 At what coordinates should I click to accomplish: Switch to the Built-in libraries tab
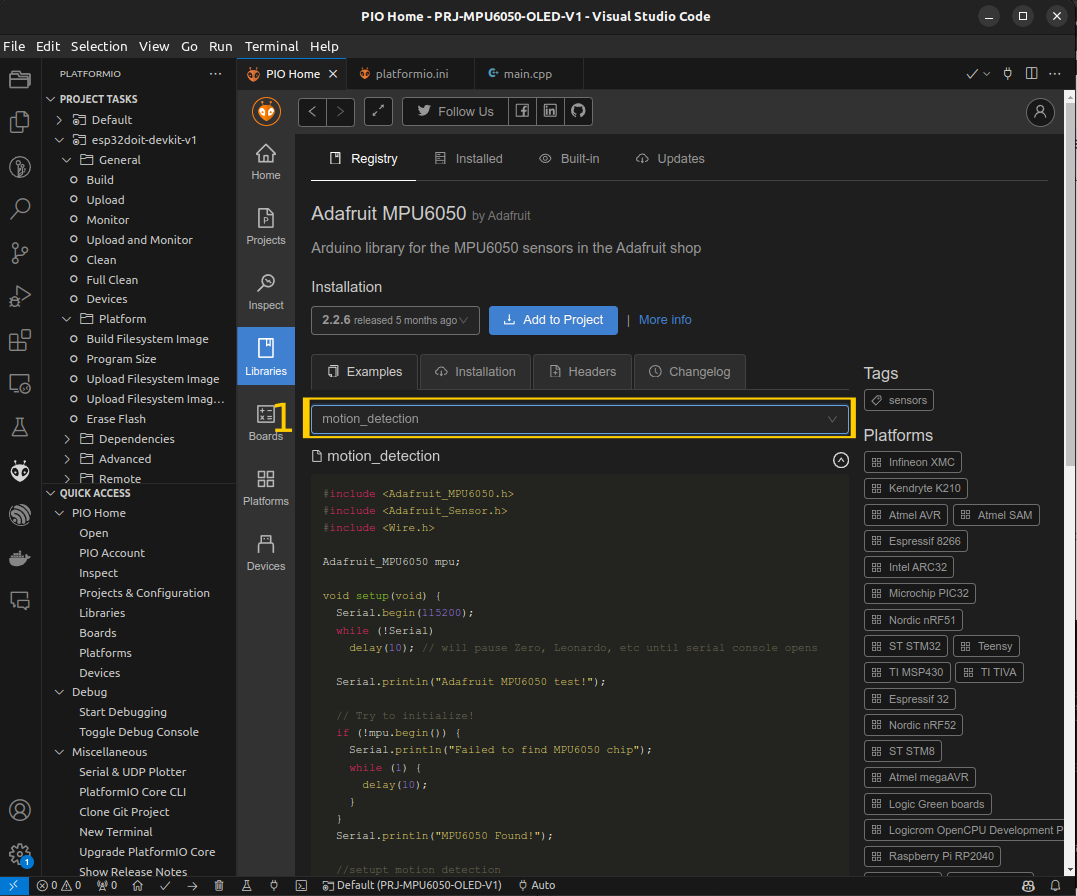[x=569, y=159]
